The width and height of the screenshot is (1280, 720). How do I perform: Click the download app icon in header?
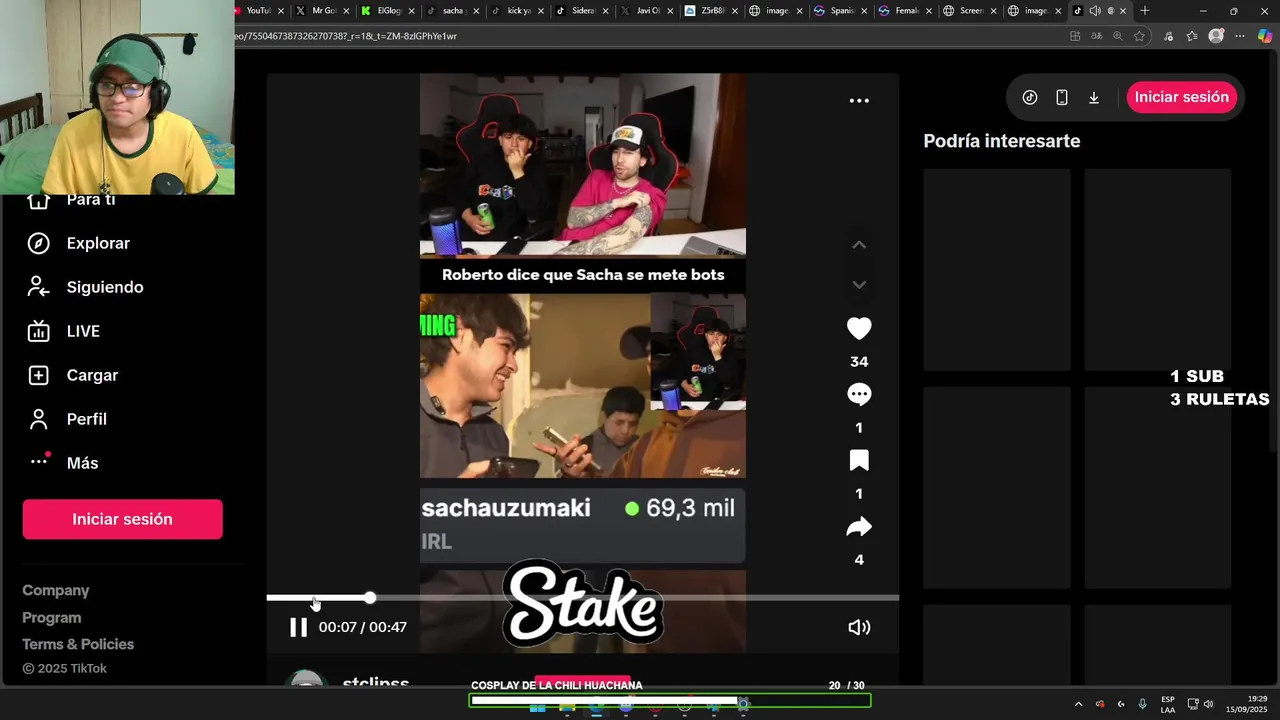point(1094,97)
